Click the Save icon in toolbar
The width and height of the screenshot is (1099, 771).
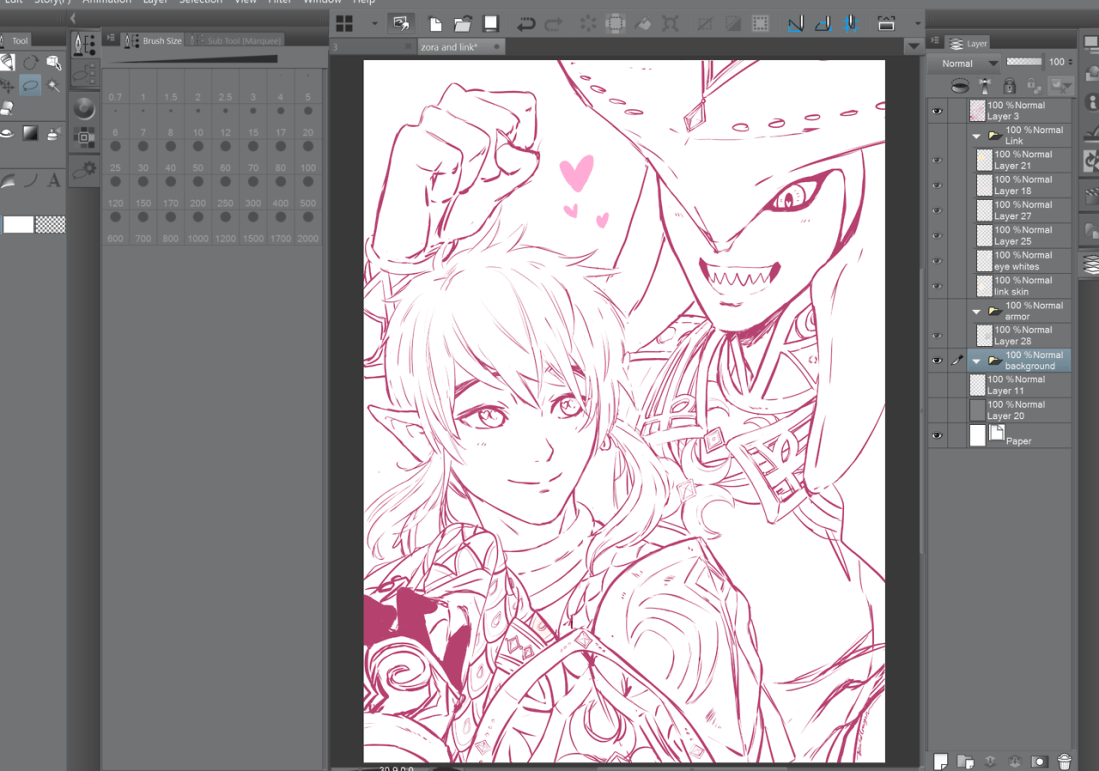[x=491, y=23]
